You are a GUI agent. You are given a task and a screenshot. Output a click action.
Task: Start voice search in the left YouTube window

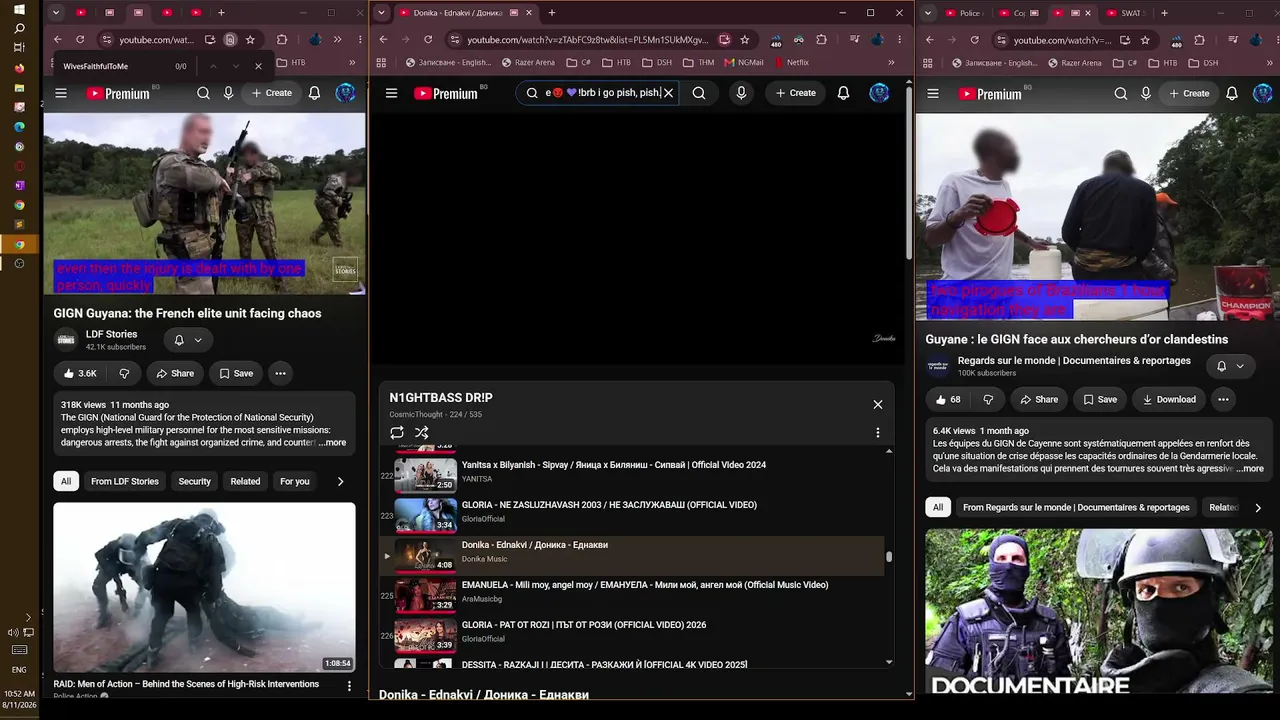tap(229, 93)
